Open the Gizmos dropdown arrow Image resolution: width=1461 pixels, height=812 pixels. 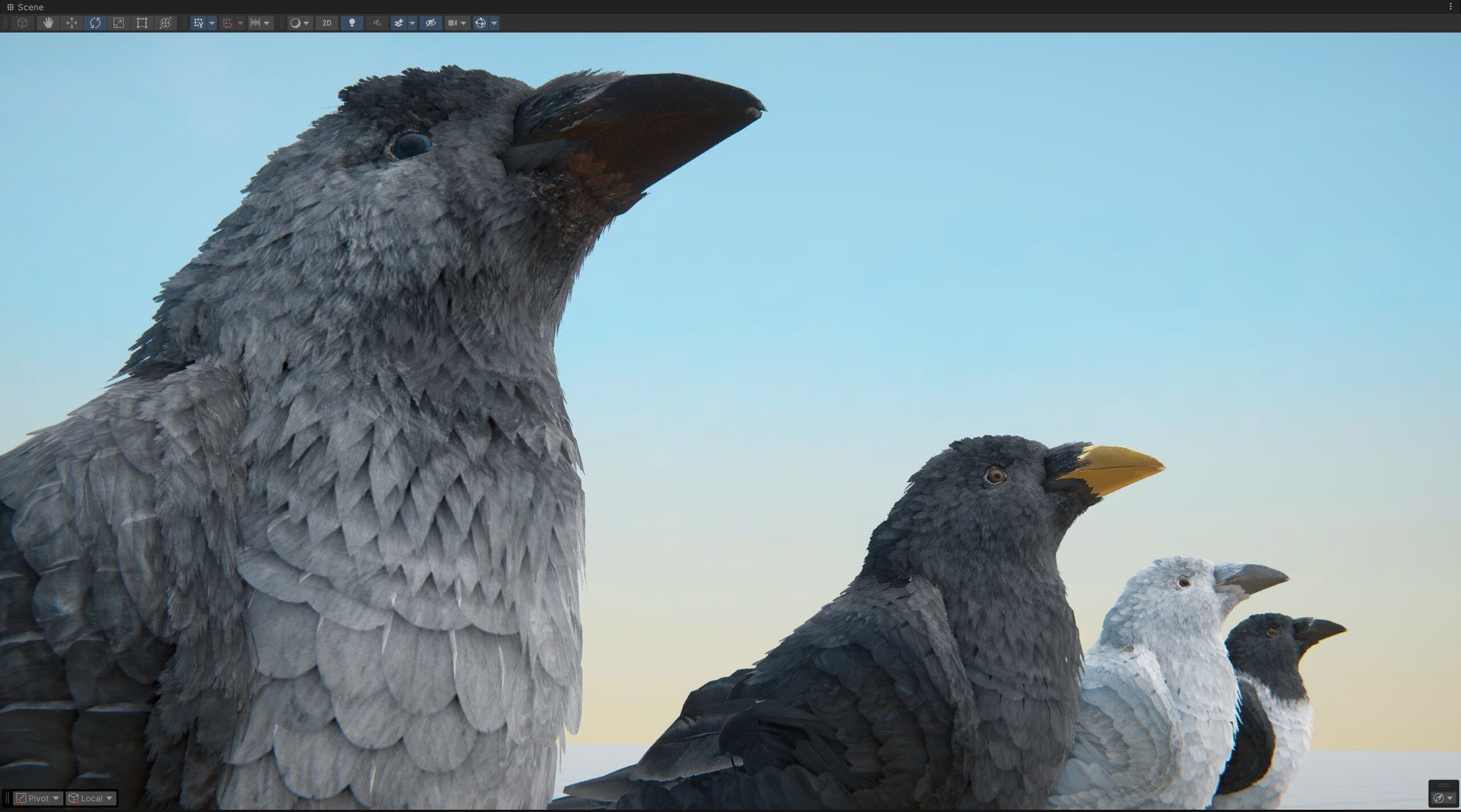click(x=494, y=23)
